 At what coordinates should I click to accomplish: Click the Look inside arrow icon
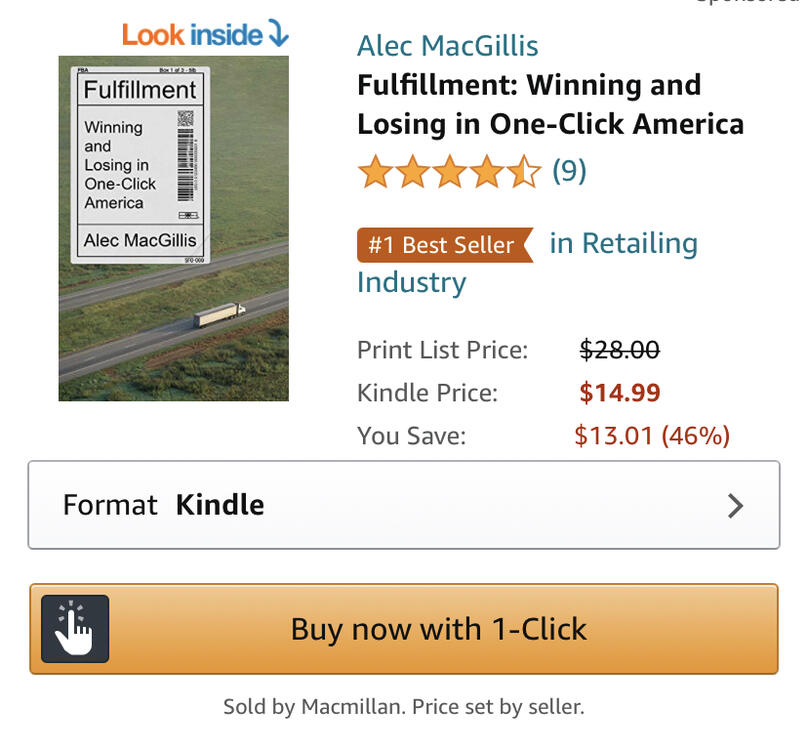click(x=277, y=34)
